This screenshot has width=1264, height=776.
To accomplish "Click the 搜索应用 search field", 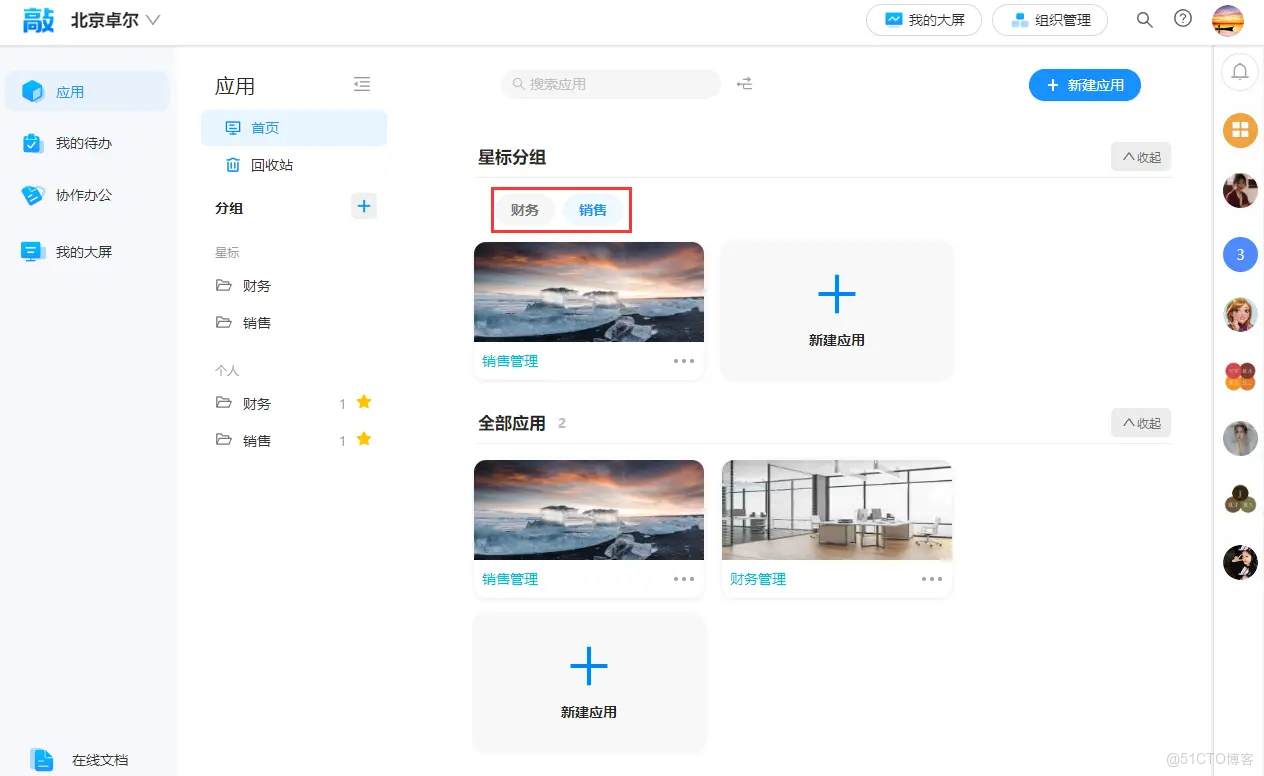I will [610, 84].
